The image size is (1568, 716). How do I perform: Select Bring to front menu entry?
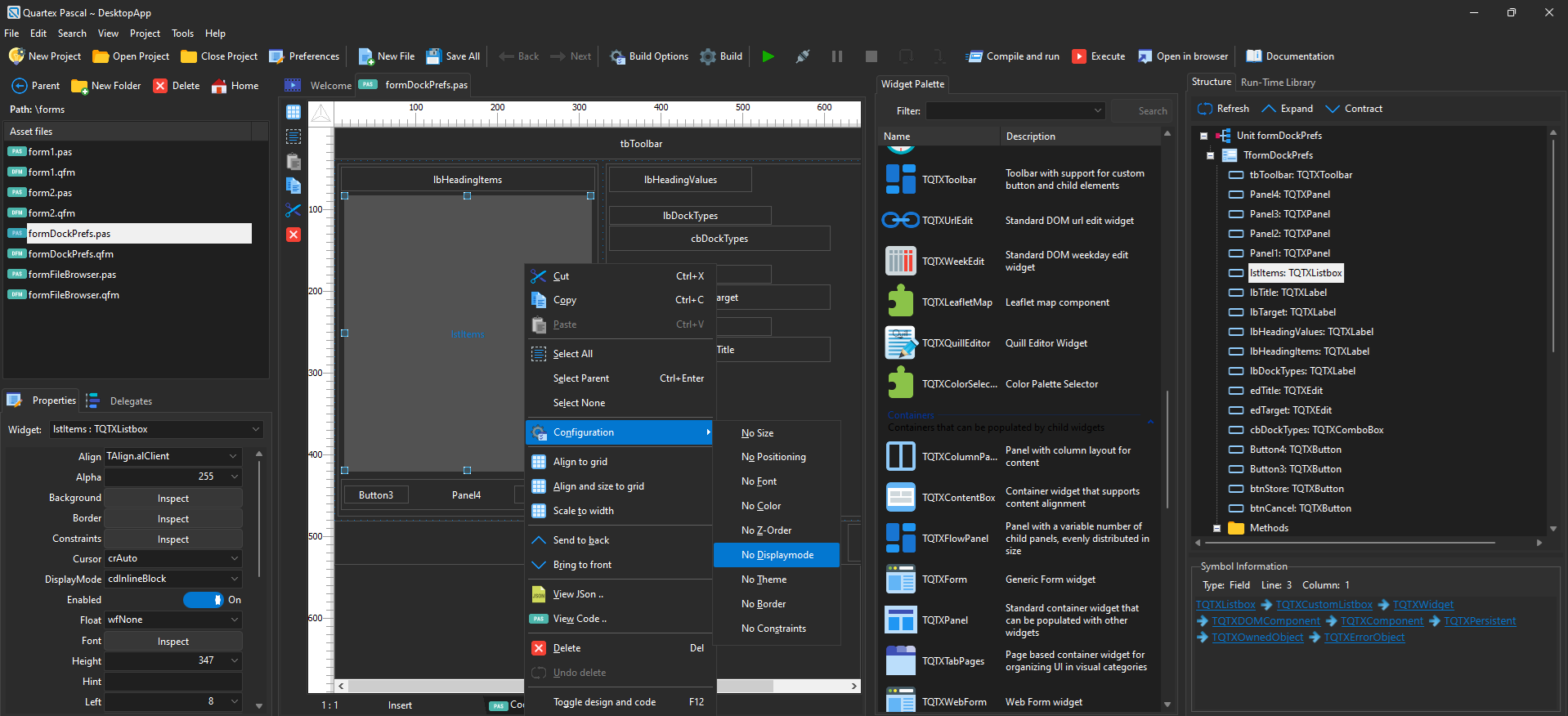point(582,565)
